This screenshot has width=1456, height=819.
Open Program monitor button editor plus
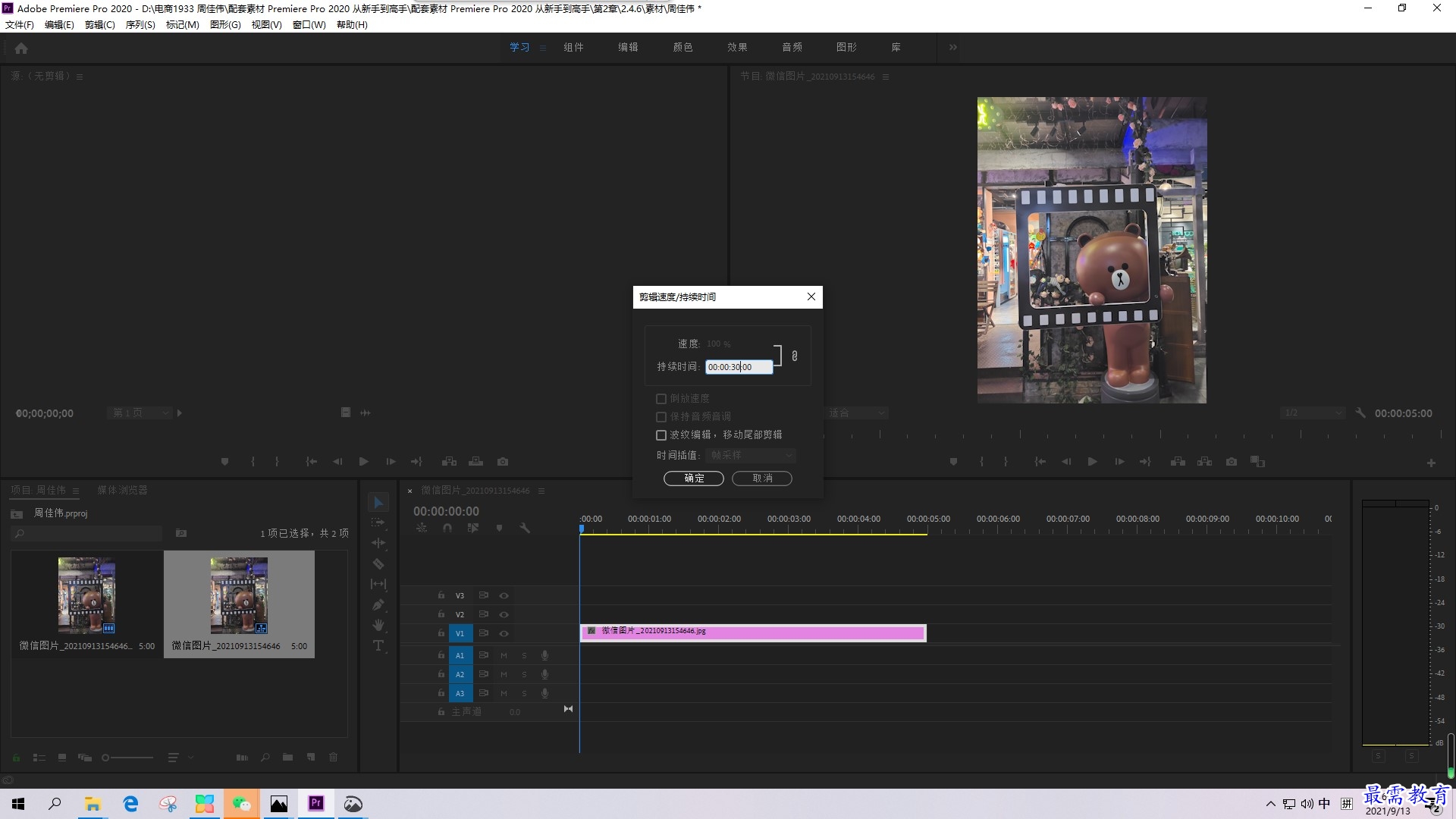(1431, 463)
